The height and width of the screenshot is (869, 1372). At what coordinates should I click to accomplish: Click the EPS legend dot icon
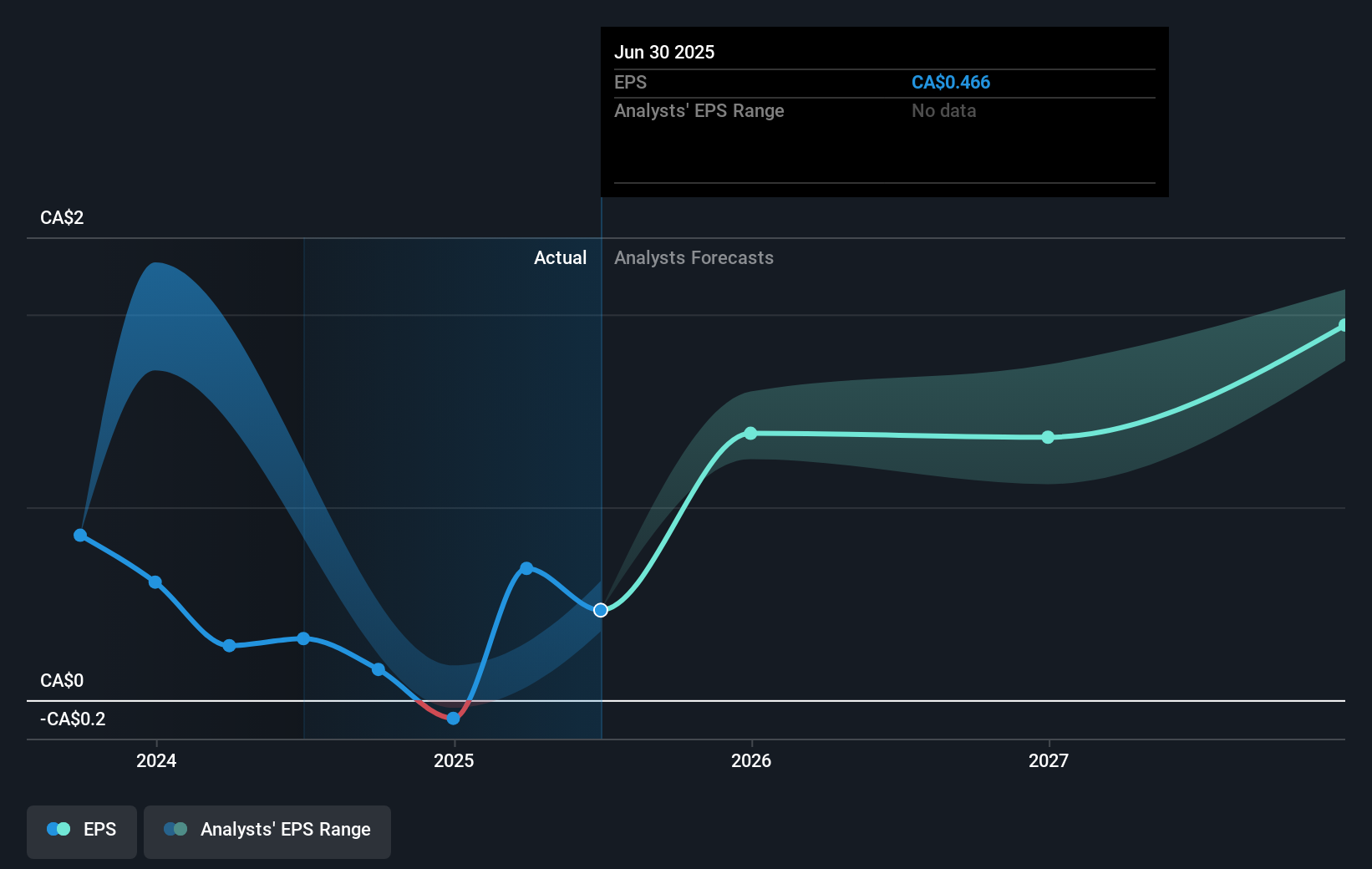[x=57, y=829]
